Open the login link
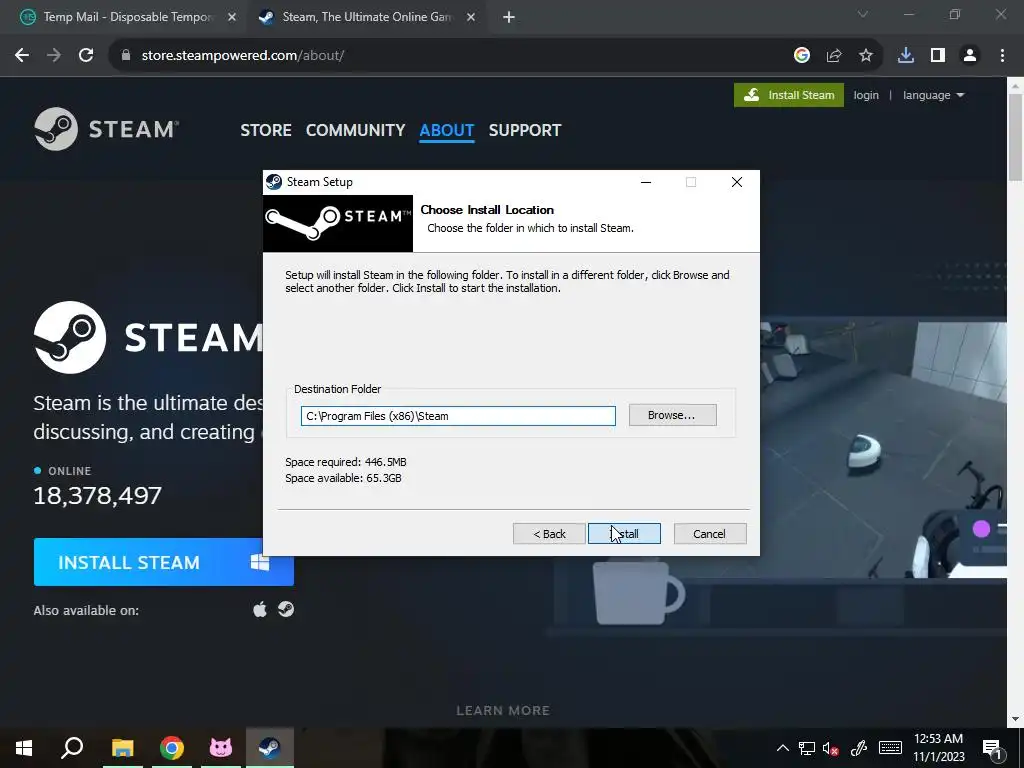The image size is (1024, 768). (866, 95)
